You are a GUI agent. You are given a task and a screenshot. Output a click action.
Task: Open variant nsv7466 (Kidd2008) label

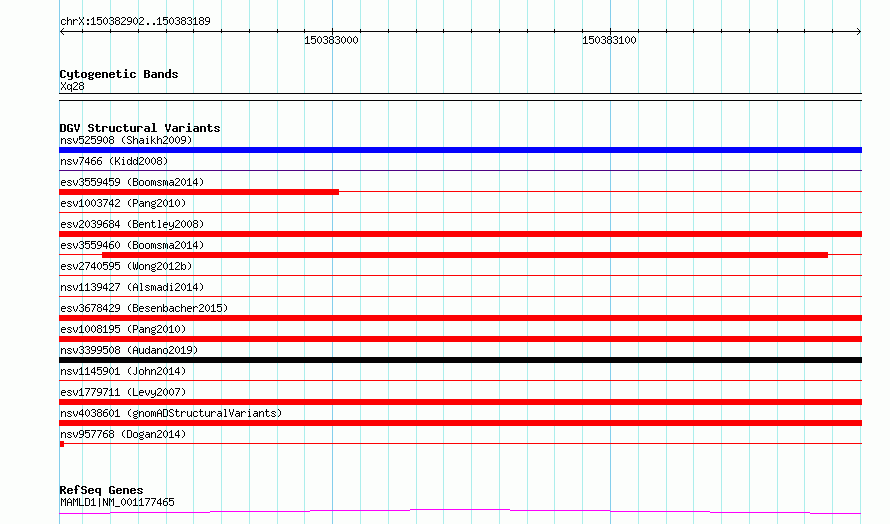114,161
